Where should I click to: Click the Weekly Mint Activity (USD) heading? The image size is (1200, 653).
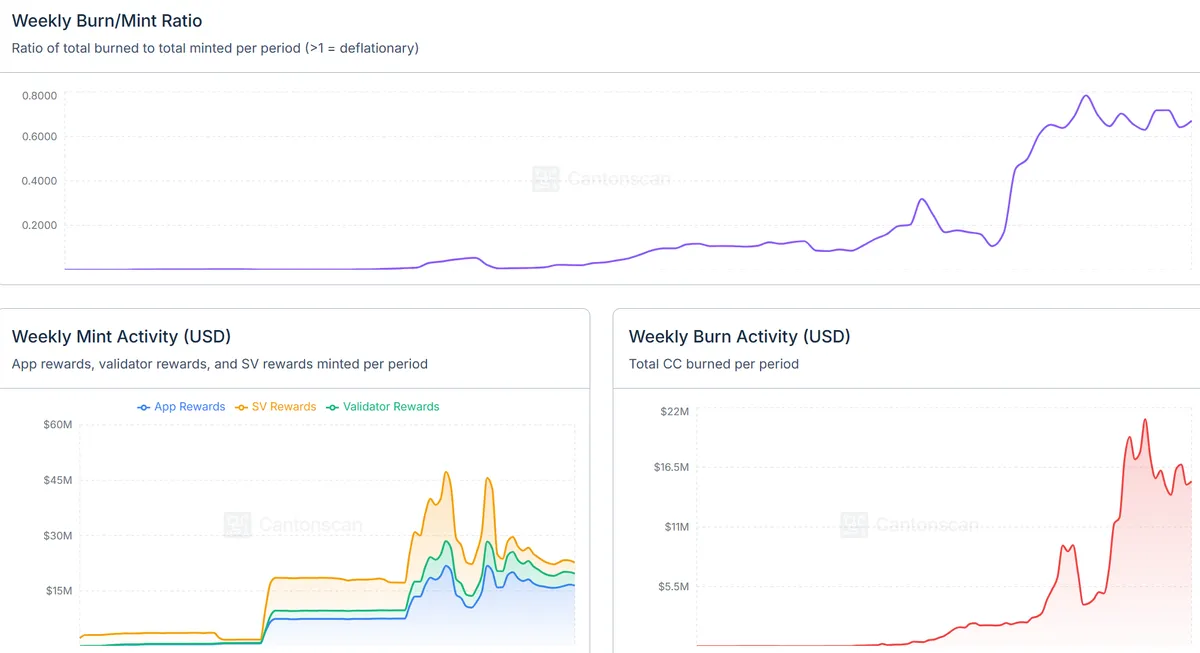pyautogui.click(x=121, y=337)
